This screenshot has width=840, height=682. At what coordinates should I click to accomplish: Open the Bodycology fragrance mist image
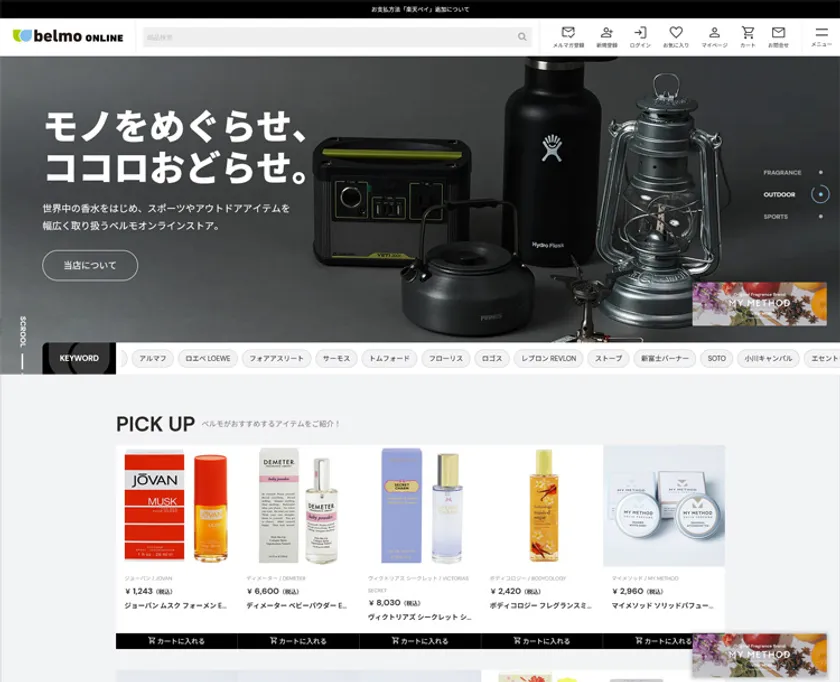pyautogui.click(x=542, y=506)
